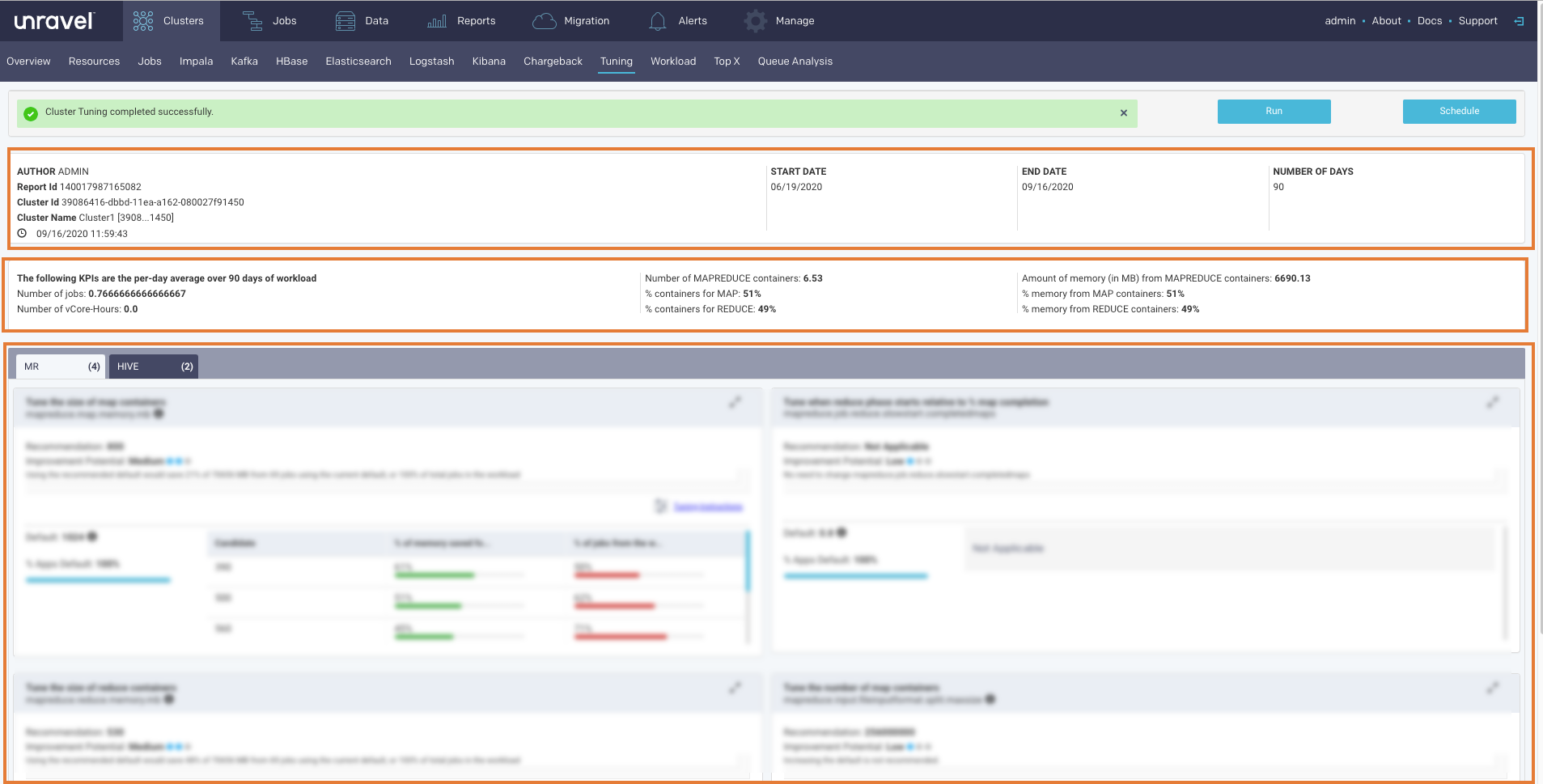Click the Unravel logo
Viewport: 1543px width, 784px height.
click(54, 21)
